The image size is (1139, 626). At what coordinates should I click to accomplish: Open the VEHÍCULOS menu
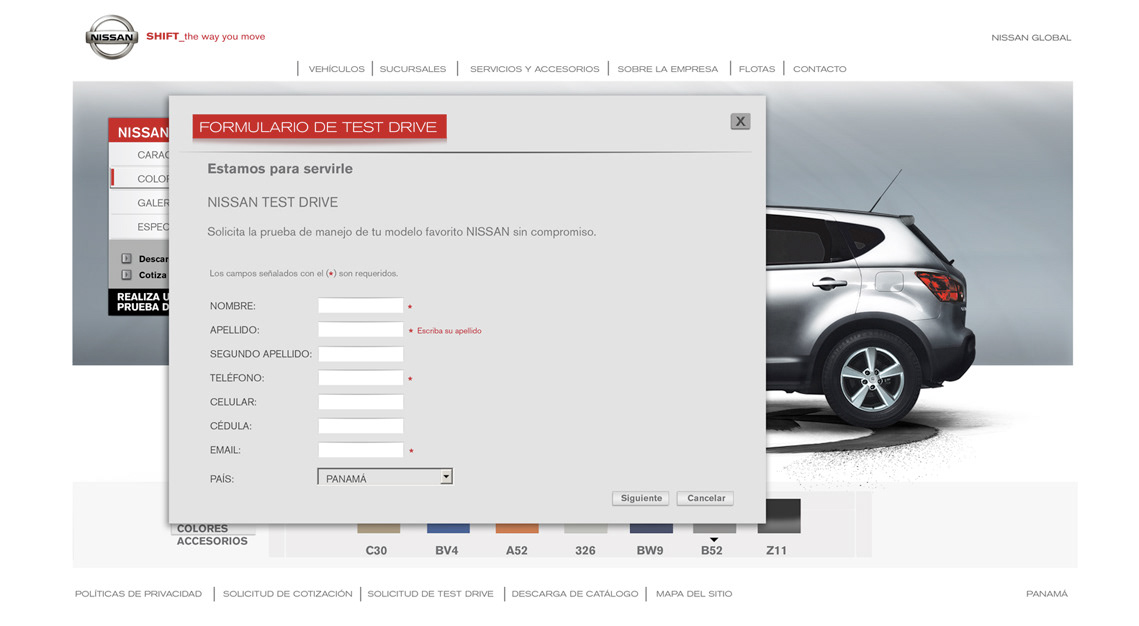click(x=336, y=69)
